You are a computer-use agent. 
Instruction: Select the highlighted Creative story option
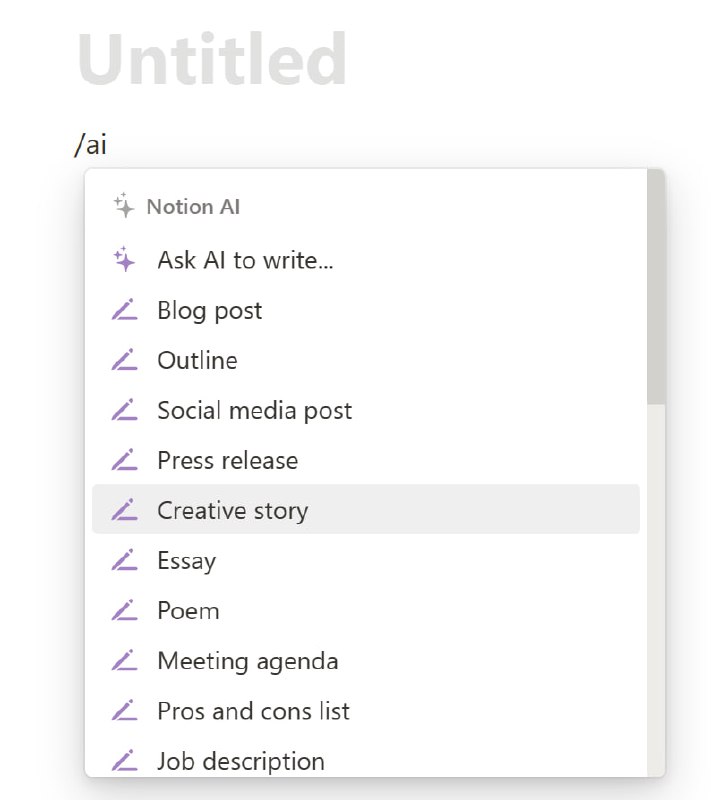coord(232,510)
